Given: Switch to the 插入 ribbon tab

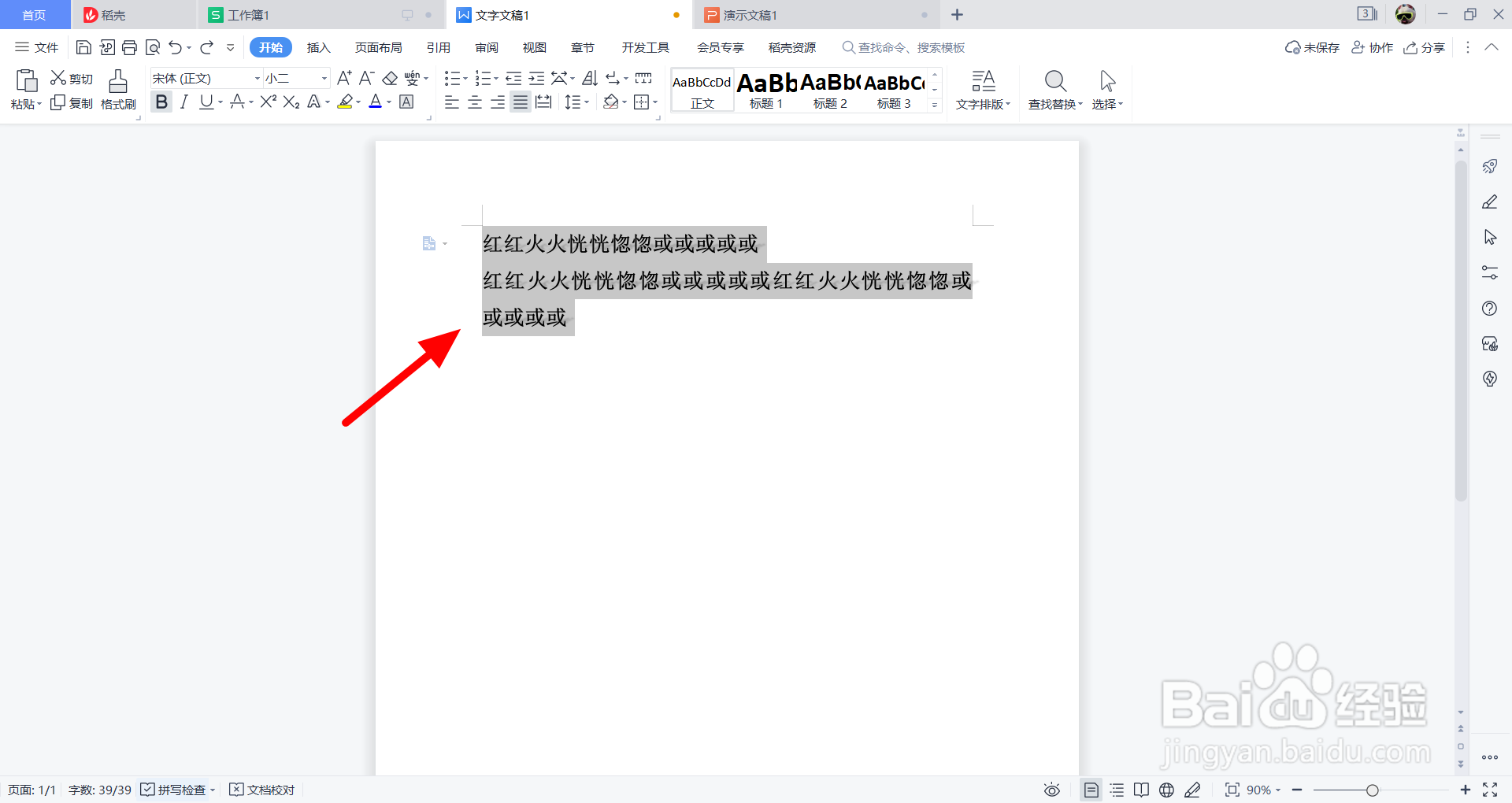Looking at the screenshot, I should [x=318, y=47].
